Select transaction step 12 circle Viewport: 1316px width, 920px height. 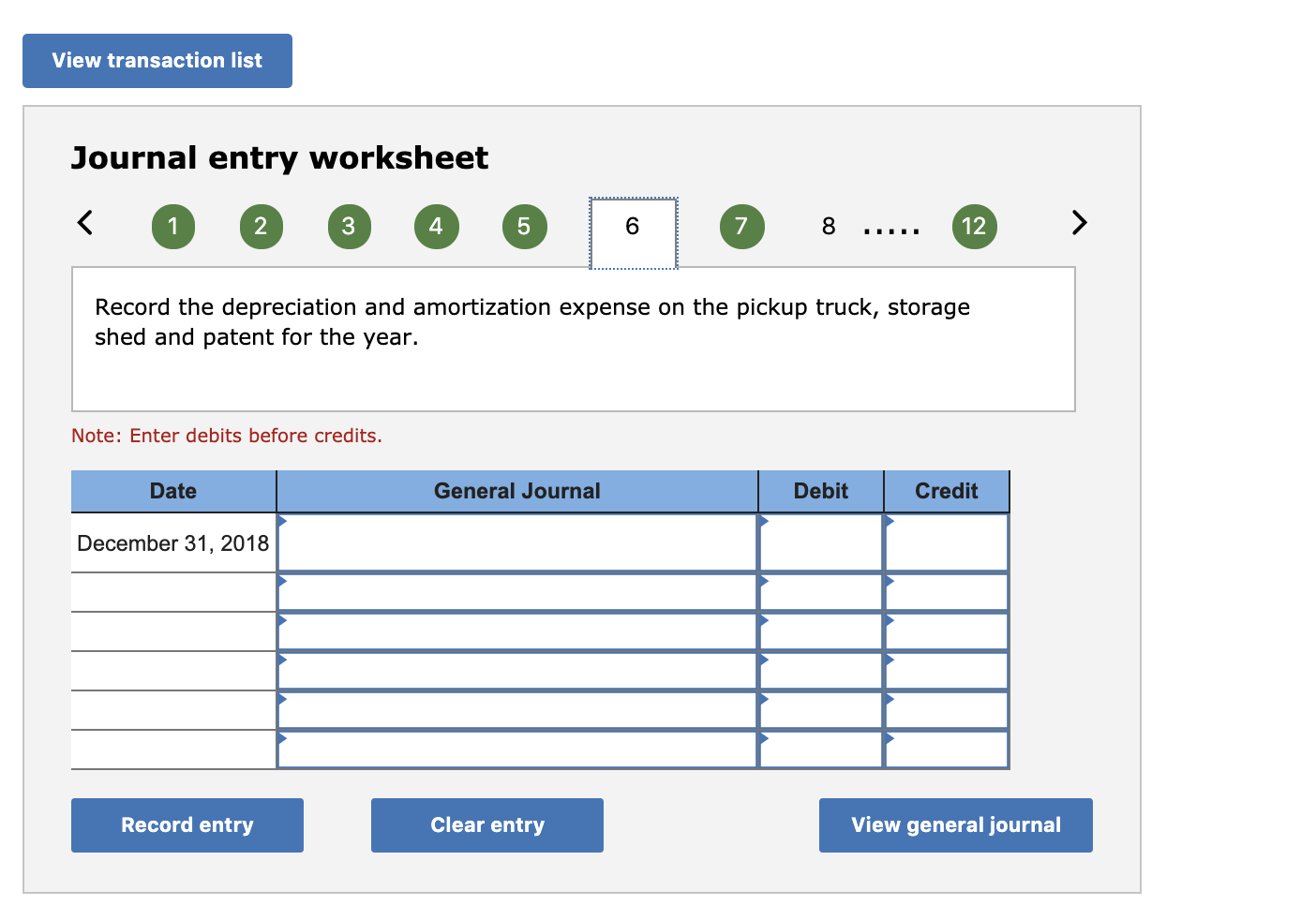coord(975,226)
